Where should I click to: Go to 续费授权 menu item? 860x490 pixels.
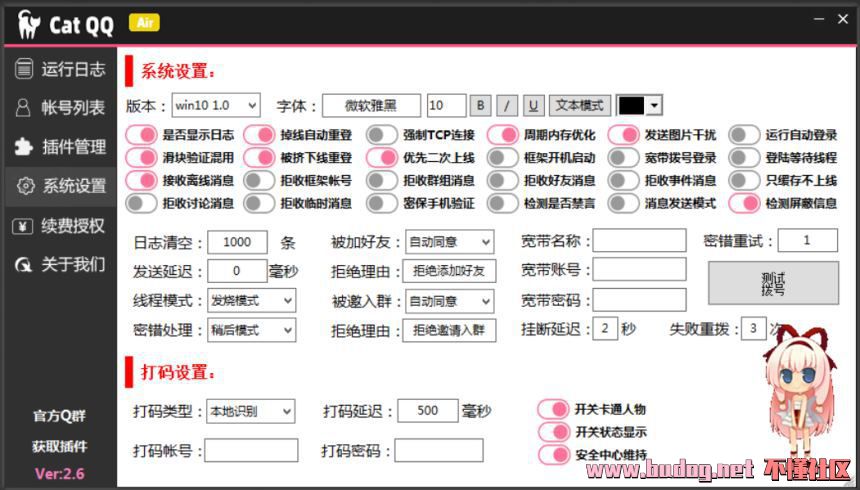[x=60, y=226]
